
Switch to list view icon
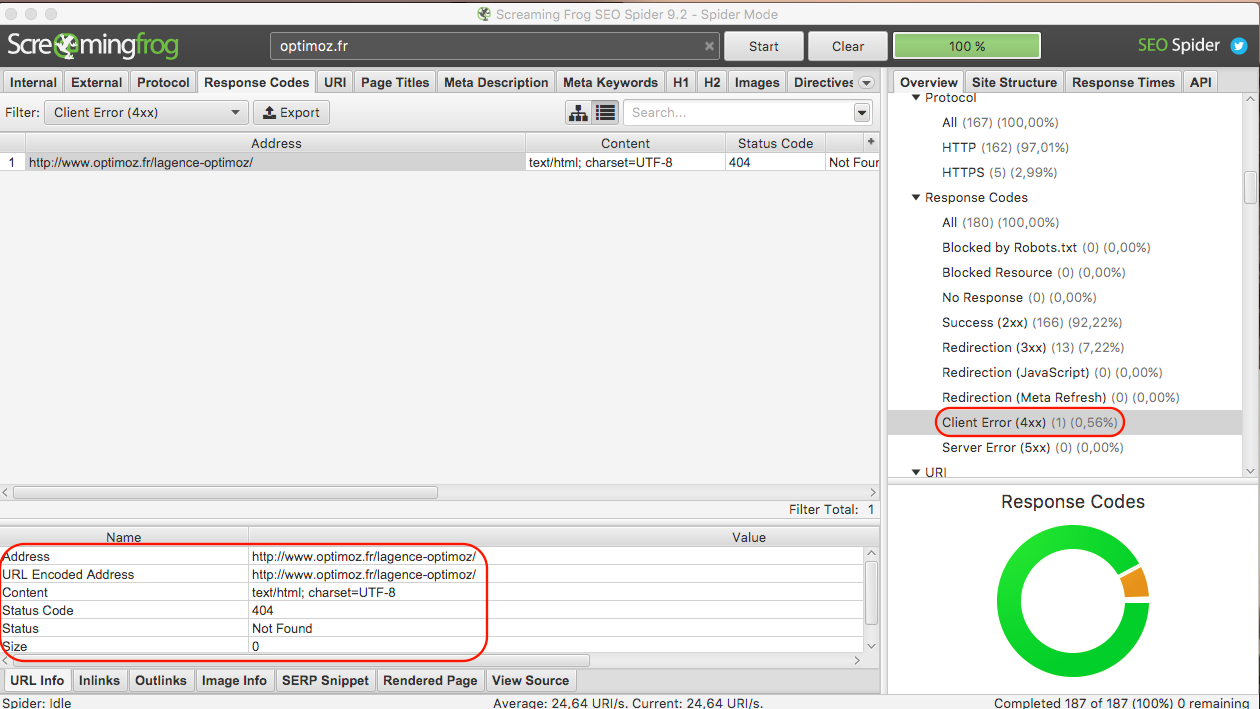[604, 113]
